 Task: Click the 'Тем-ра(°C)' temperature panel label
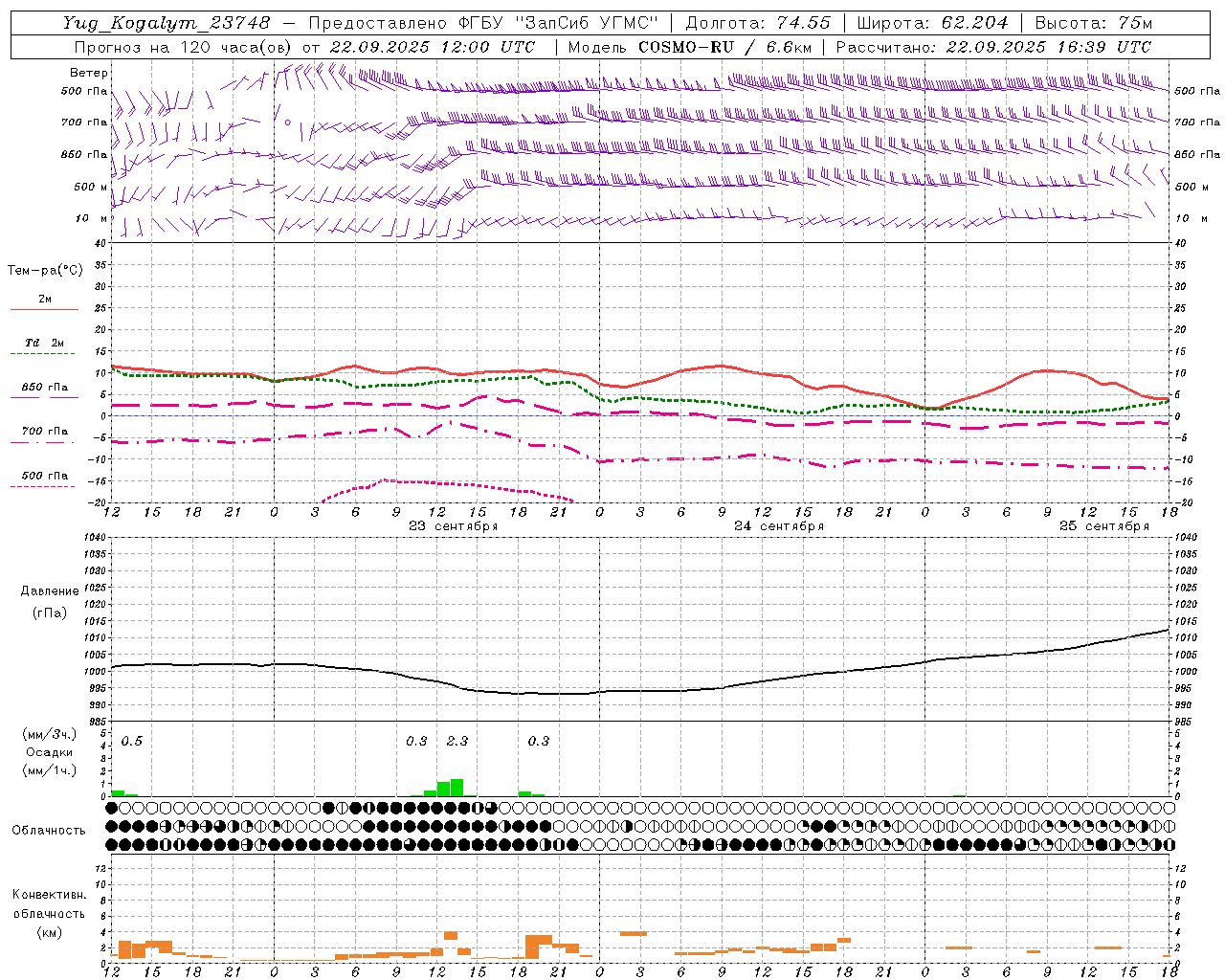pos(45,271)
